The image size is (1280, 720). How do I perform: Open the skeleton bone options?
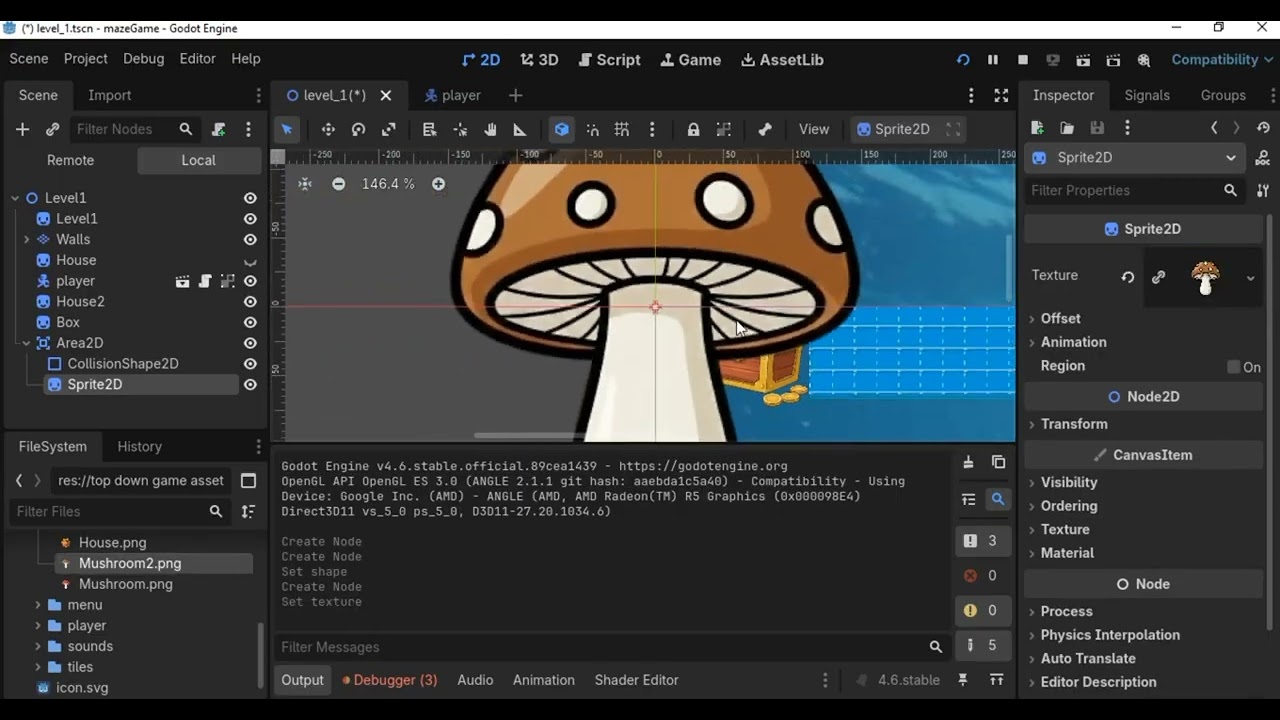coord(765,129)
